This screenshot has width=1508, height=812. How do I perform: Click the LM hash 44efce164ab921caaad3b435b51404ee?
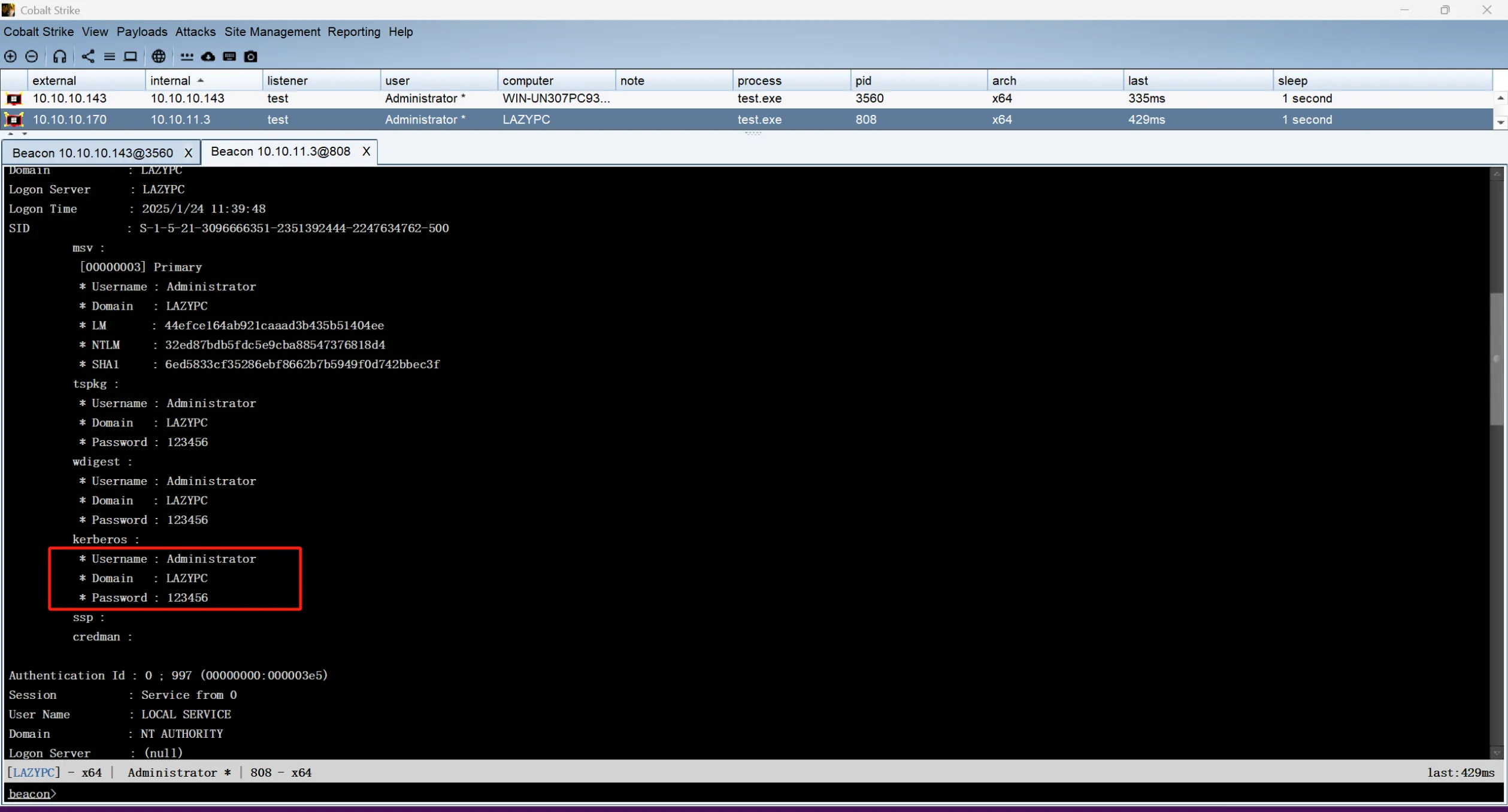tap(274, 326)
